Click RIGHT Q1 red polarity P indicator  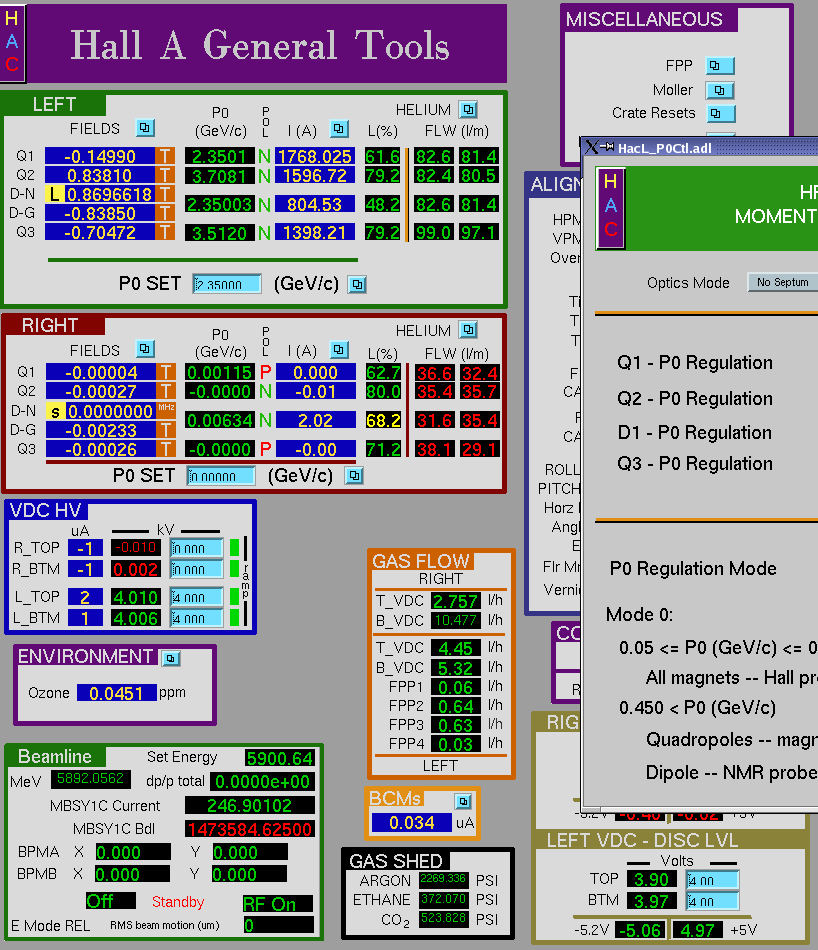click(265, 372)
